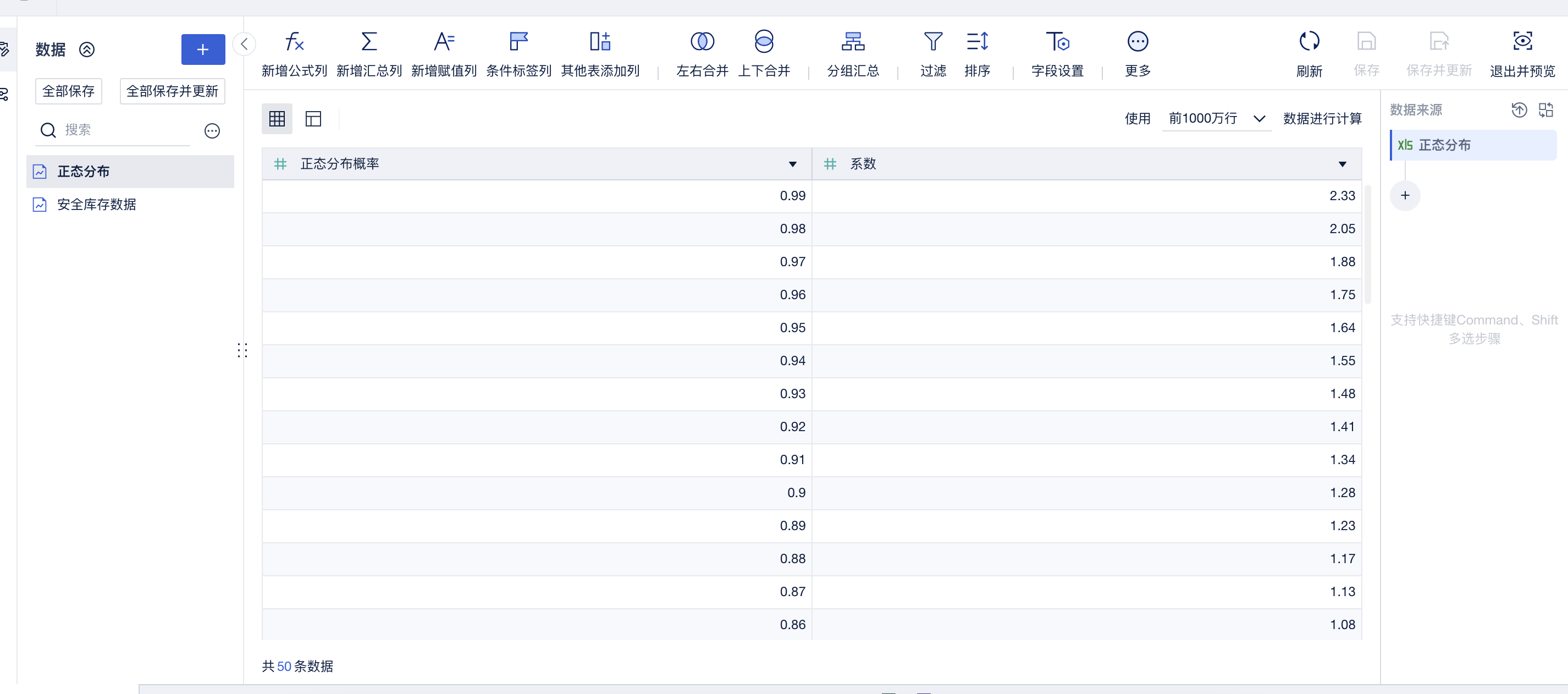The image size is (1568, 694).
Task: Switch to field layout view toggle
Action: tap(313, 119)
